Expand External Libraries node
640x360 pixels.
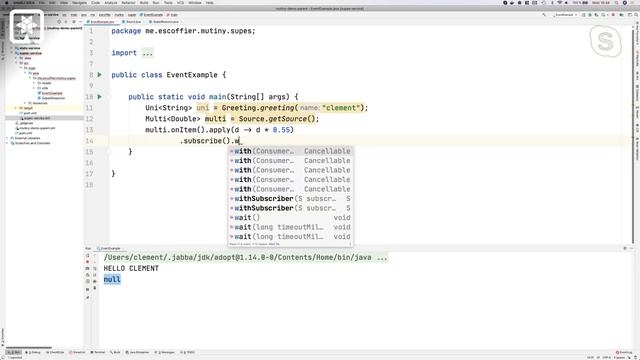point(7,138)
